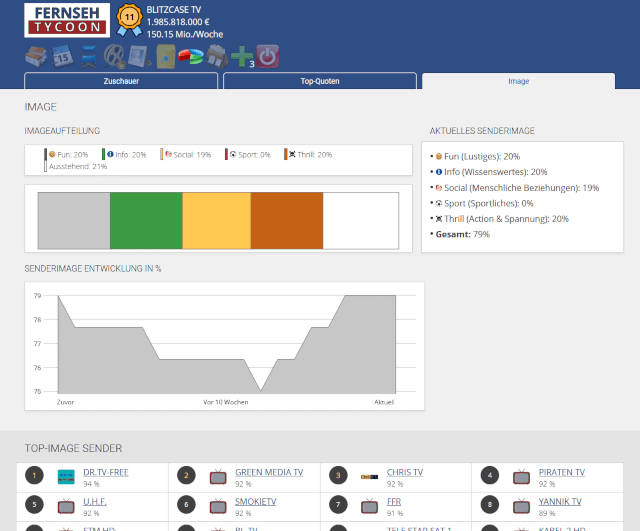The width and height of the screenshot is (640, 531).
Task: Open the building/headquarters icon
Action: [x=36, y=56]
